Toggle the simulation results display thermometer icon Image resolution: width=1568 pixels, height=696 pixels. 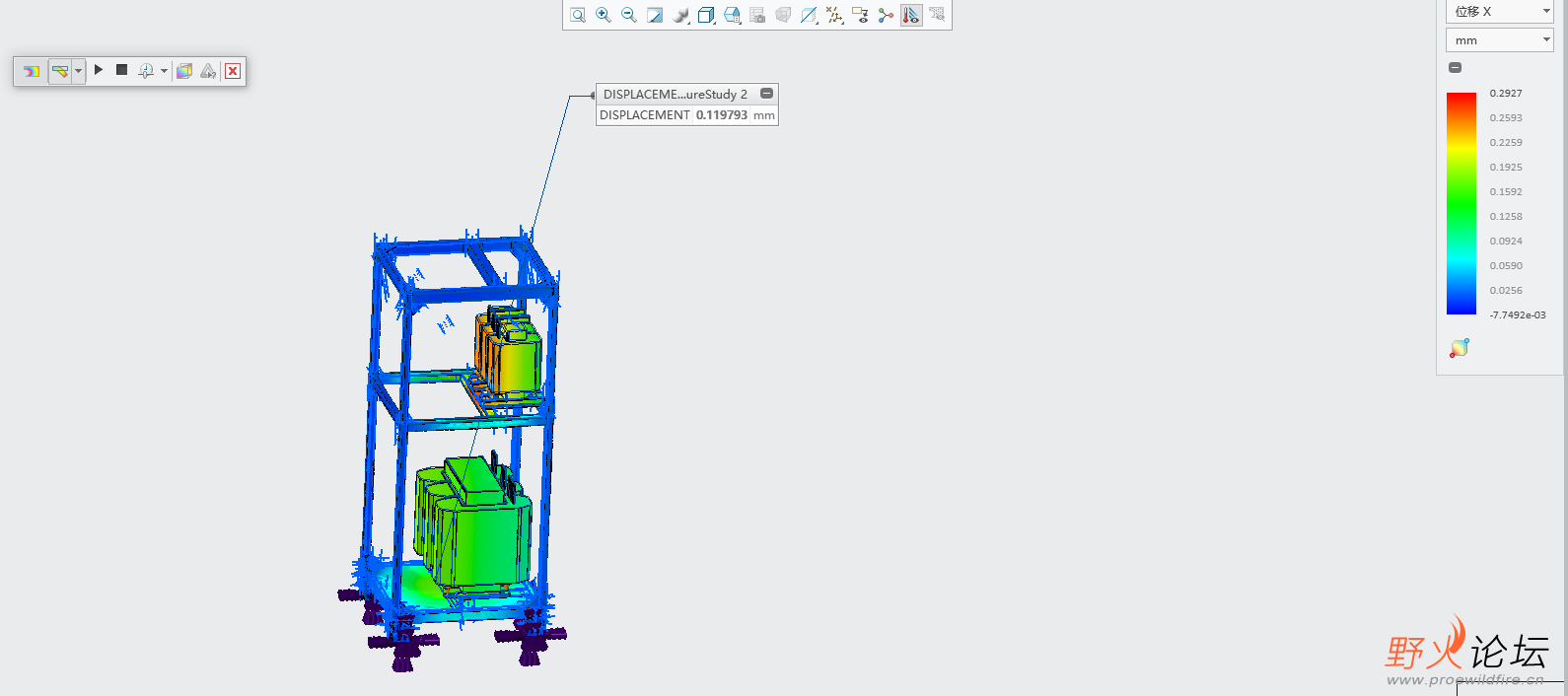(x=911, y=15)
